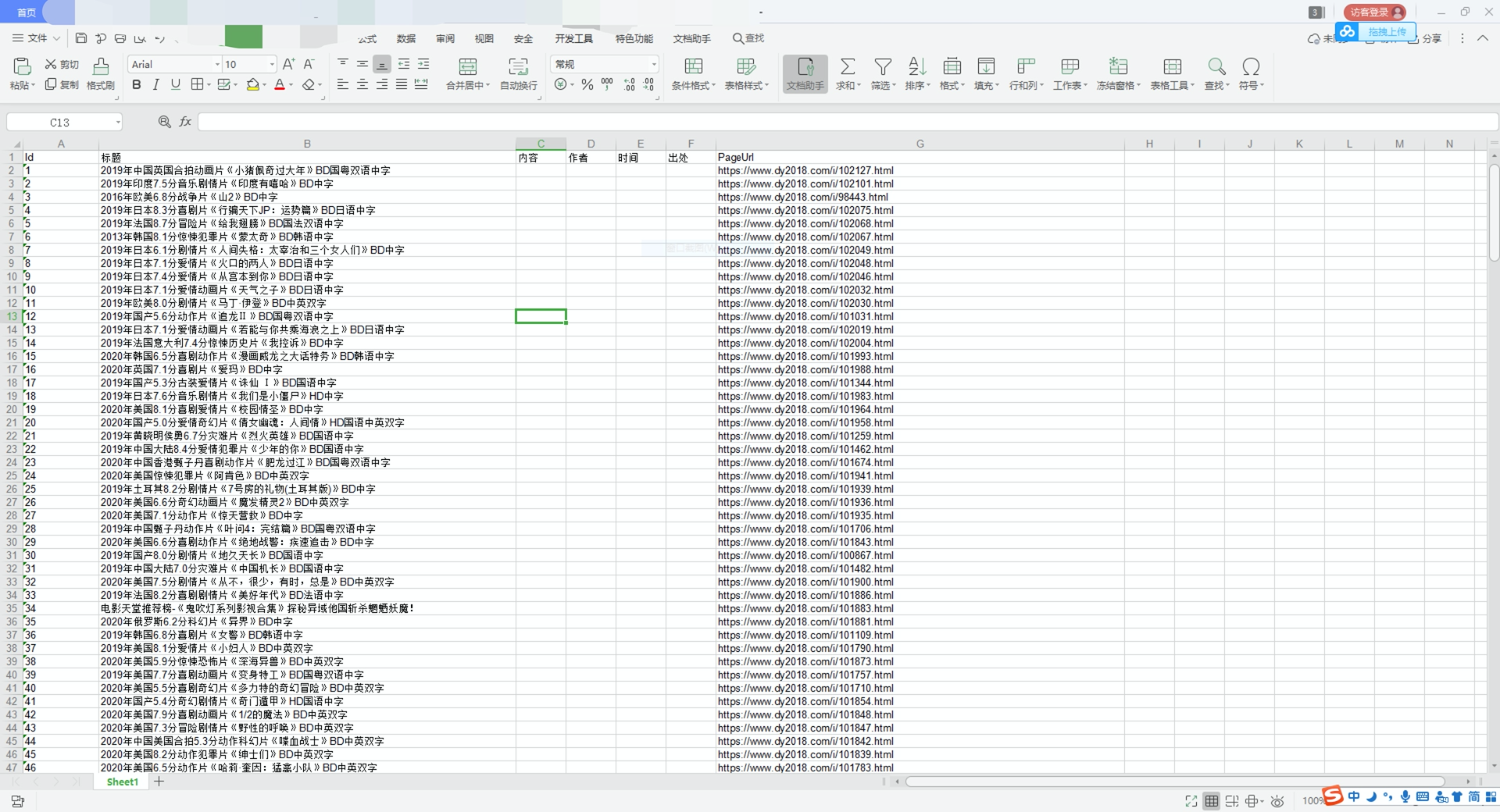Switch to the 数据 Data tab
Viewport: 1500px width, 812px height.
406,39
